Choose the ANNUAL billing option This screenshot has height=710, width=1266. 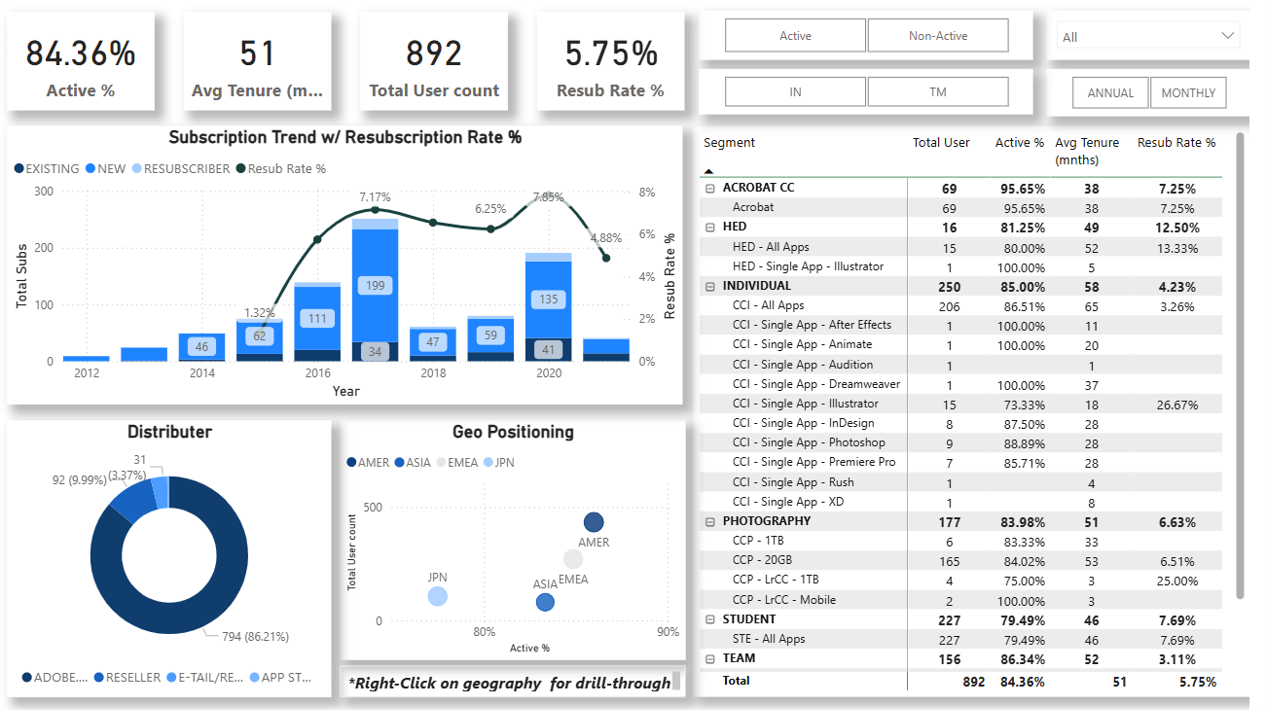1111,93
